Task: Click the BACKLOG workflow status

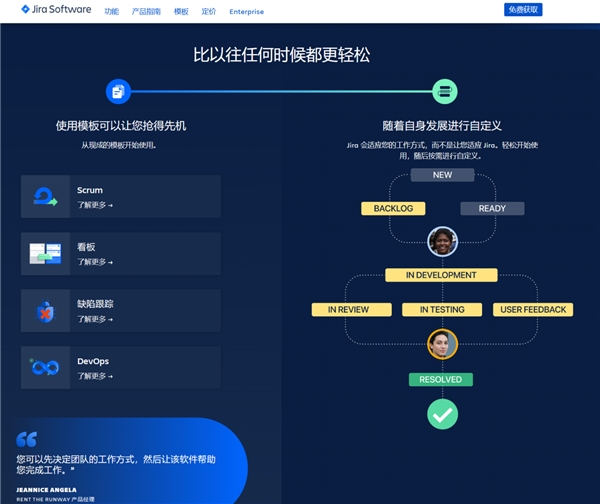Action: [x=393, y=209]
